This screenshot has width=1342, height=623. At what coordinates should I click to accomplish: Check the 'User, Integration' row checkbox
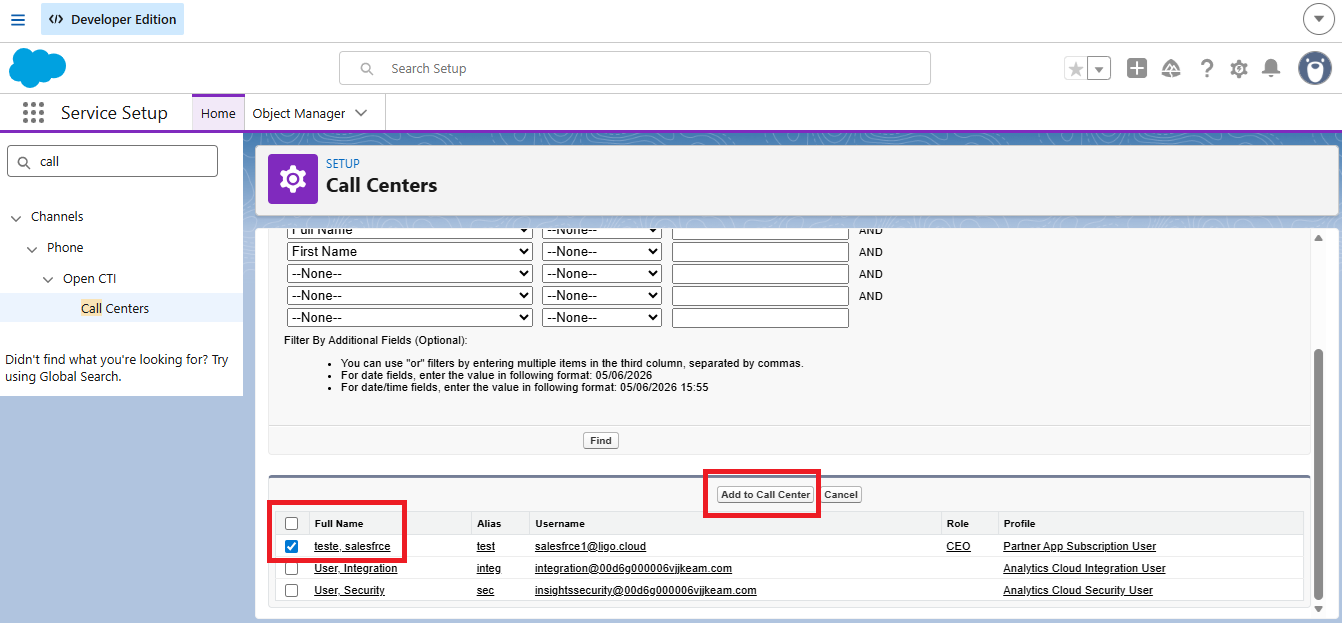point(291,568)
